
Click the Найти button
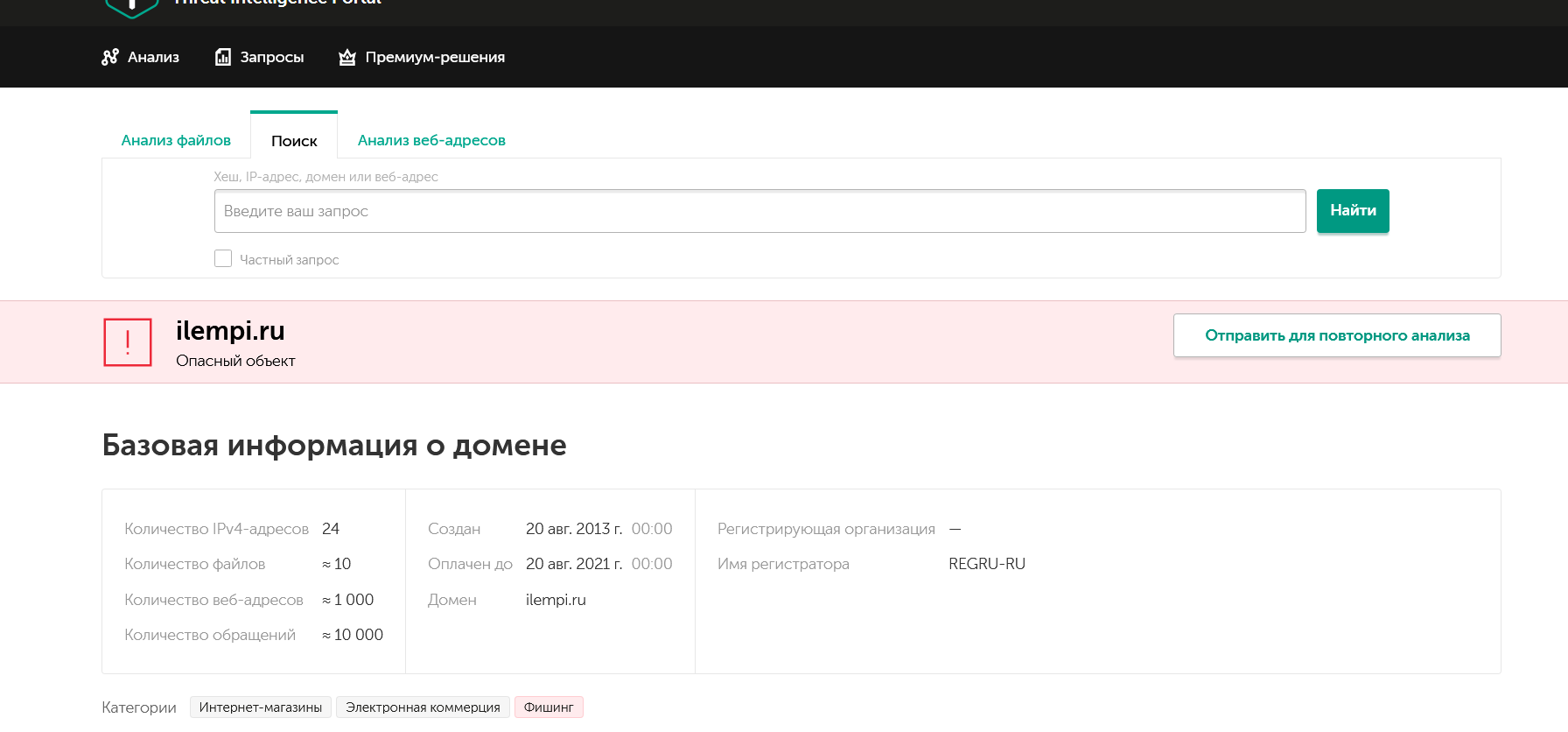coord(1353,211)
